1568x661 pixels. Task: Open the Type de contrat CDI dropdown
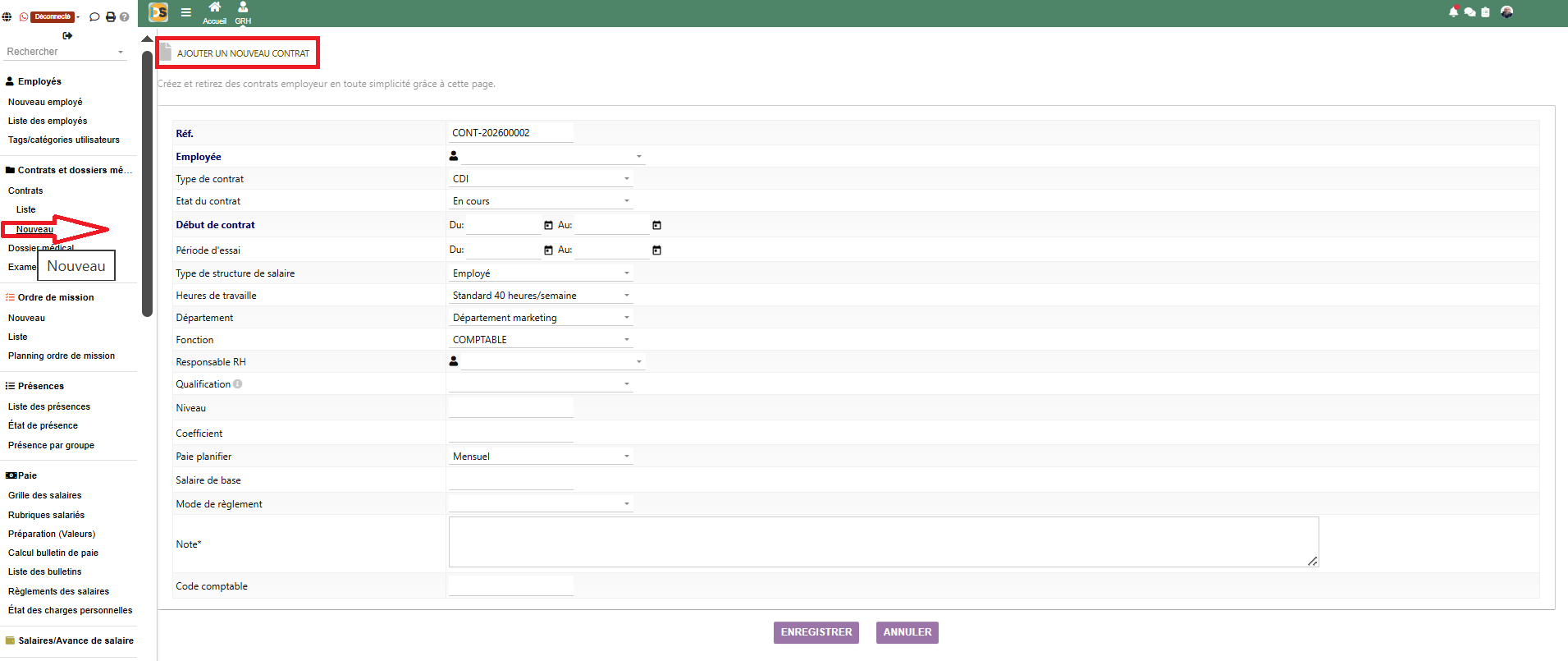tap(541, 178)
